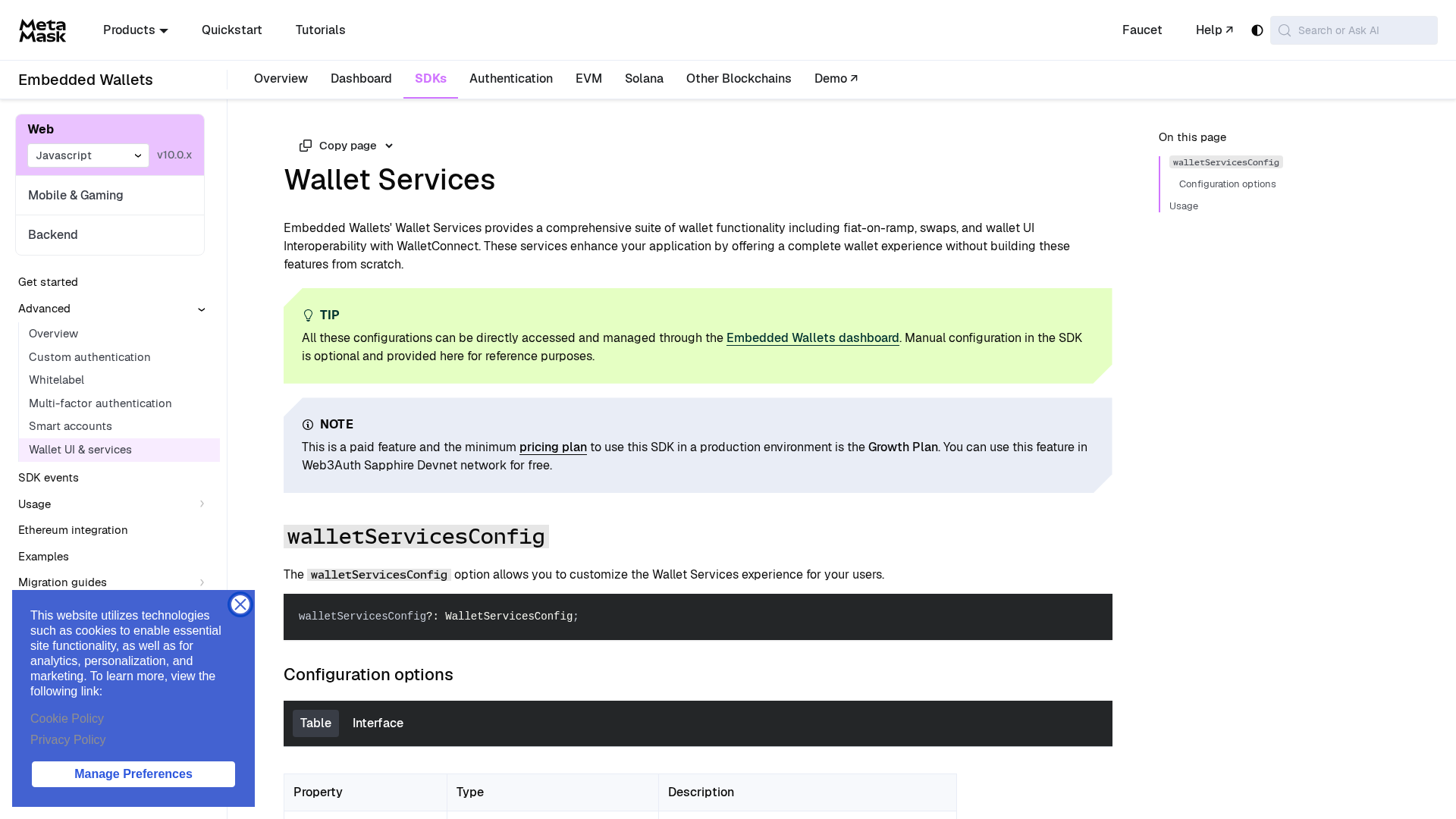Open Advanced Overview sidebar item

53,334
